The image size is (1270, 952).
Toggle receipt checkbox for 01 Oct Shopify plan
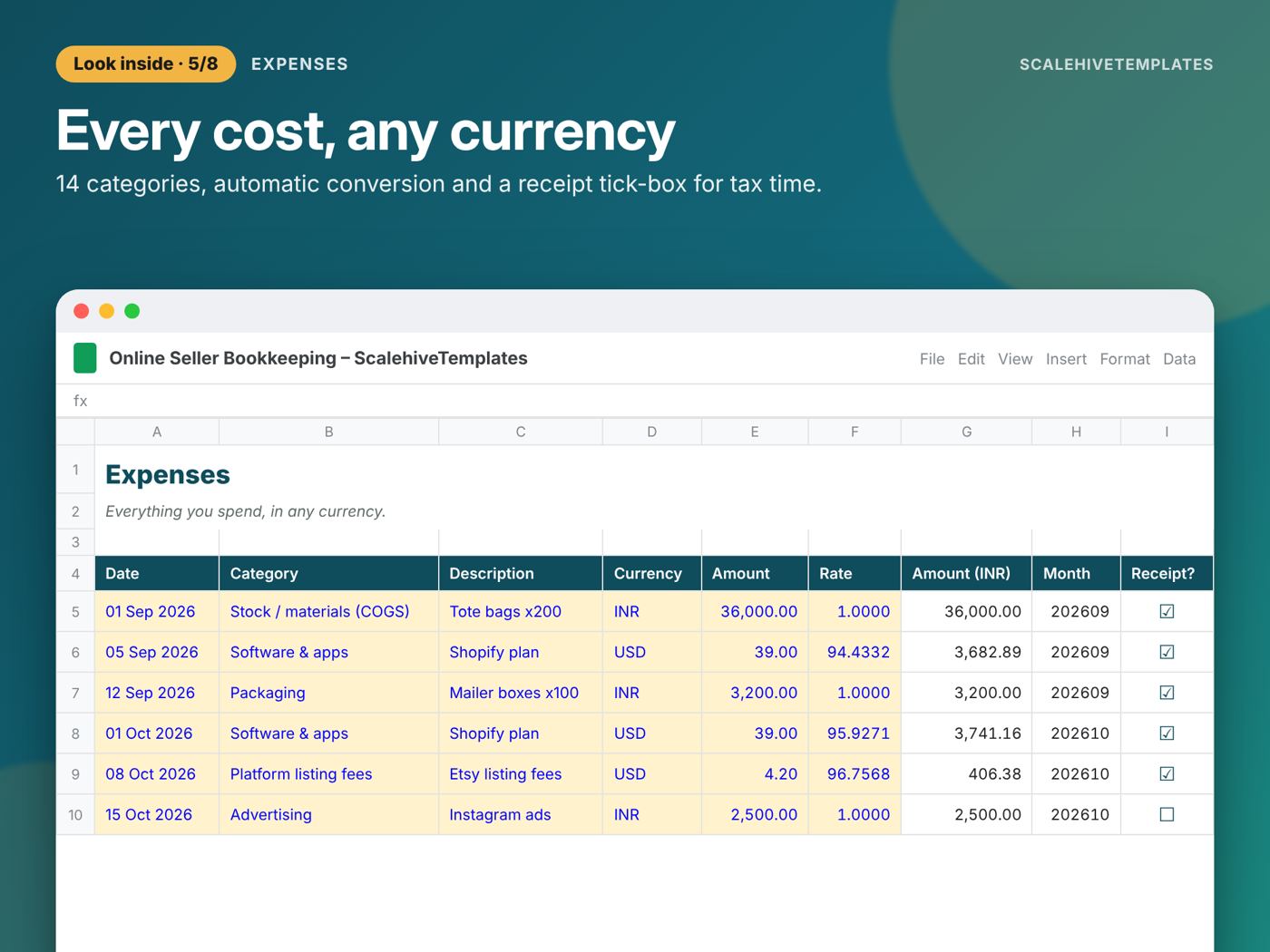[x=1167, y=733]
